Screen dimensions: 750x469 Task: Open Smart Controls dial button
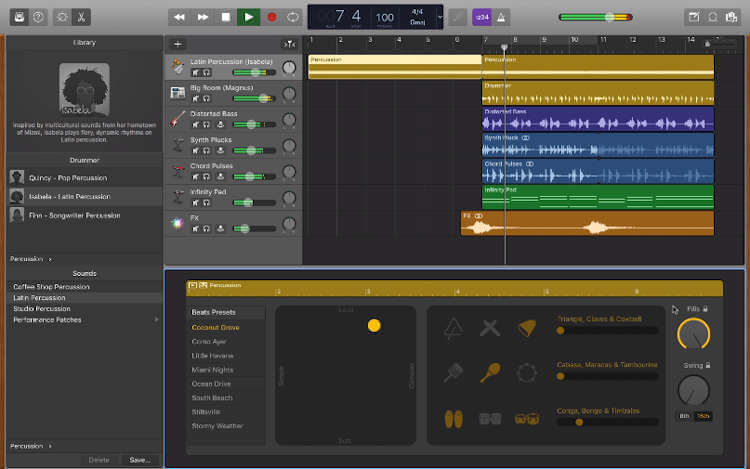(62, 17)
